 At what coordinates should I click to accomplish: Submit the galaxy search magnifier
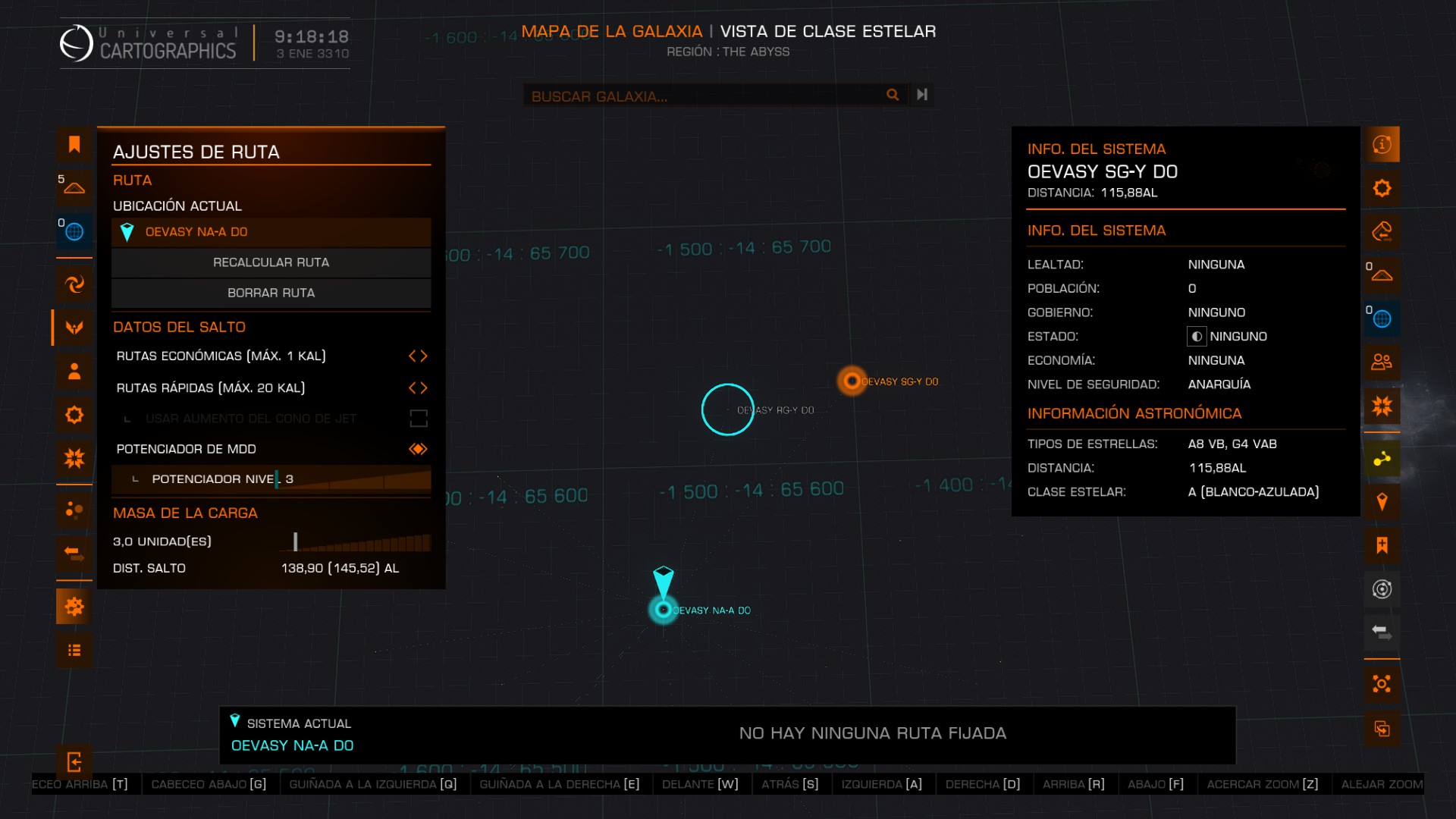click(x=893, y=95)
